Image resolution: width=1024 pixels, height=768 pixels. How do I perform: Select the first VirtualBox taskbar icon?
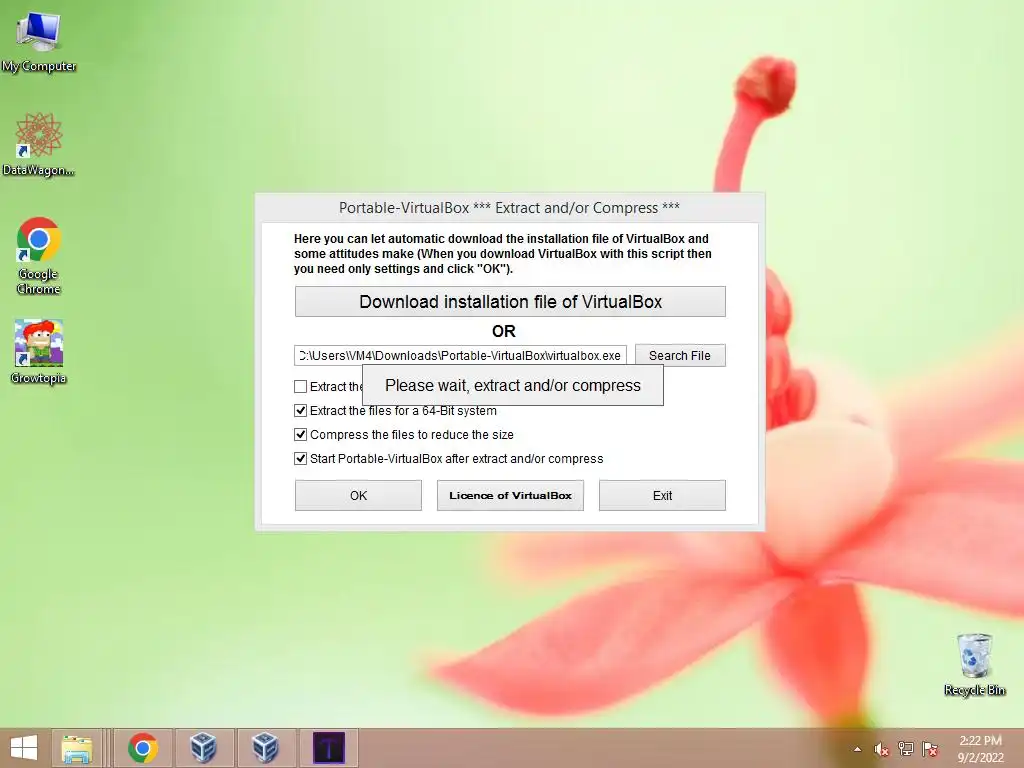[x=203, y=748]
